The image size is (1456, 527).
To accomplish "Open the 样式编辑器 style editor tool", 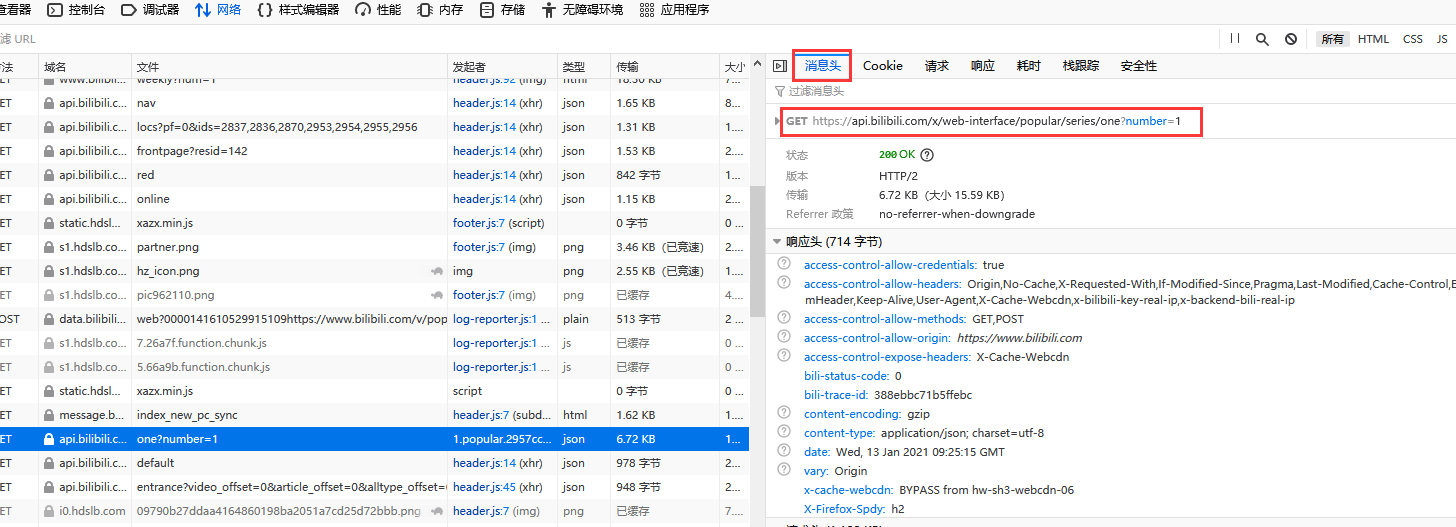I will (x=298, y=10).
